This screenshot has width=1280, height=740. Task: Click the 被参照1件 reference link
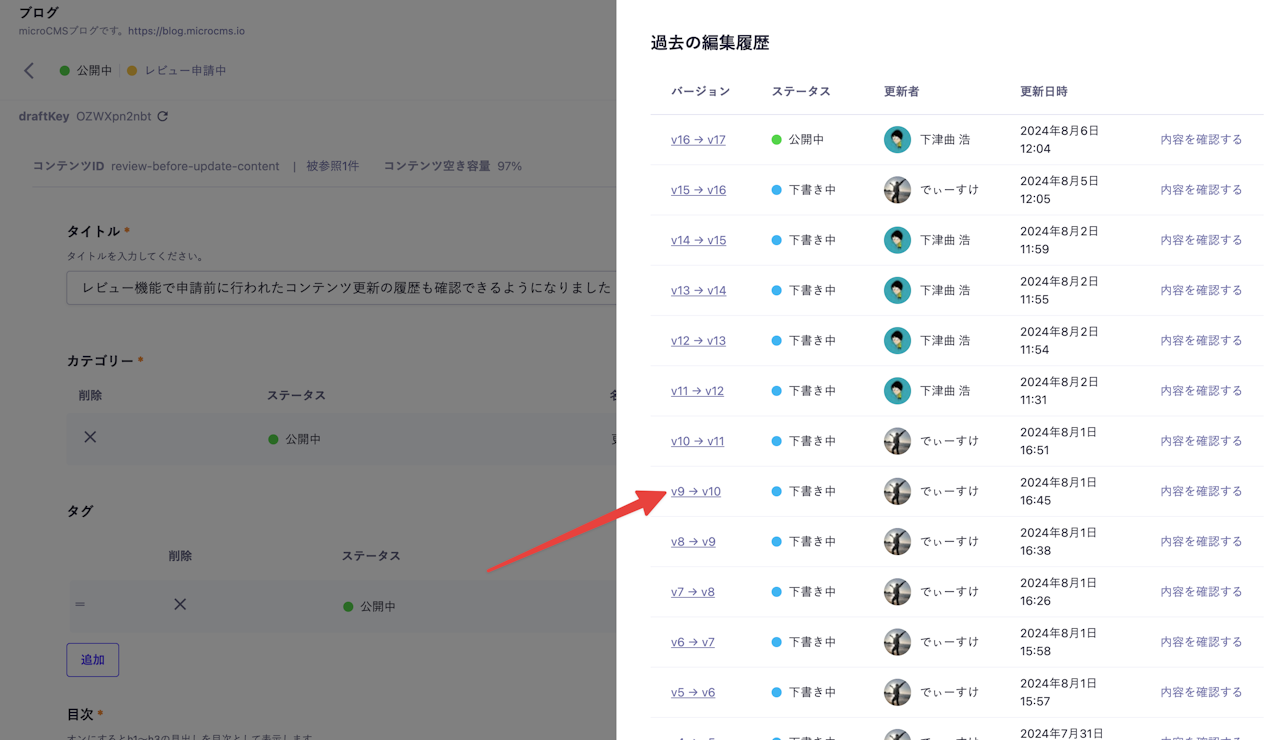(x=334, y=166)
